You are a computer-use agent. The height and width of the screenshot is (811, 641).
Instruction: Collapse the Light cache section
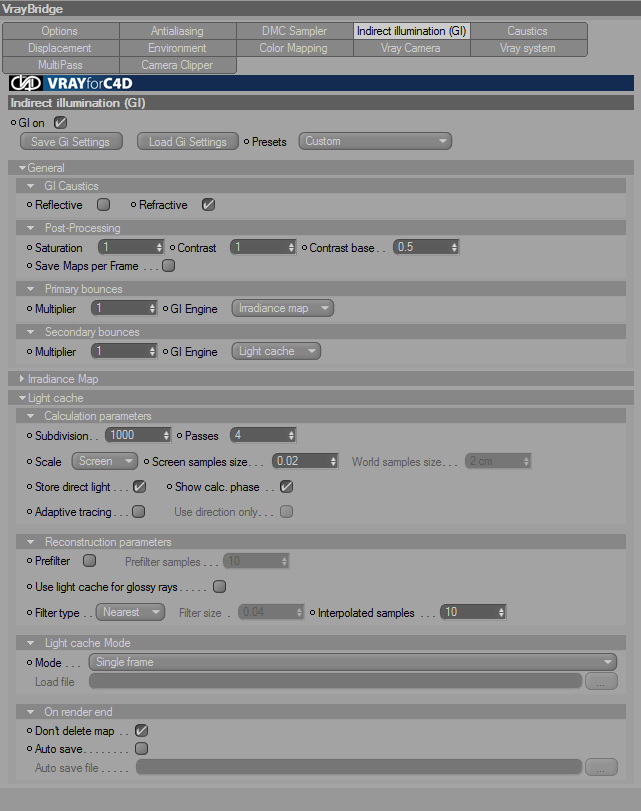point(22,398)
